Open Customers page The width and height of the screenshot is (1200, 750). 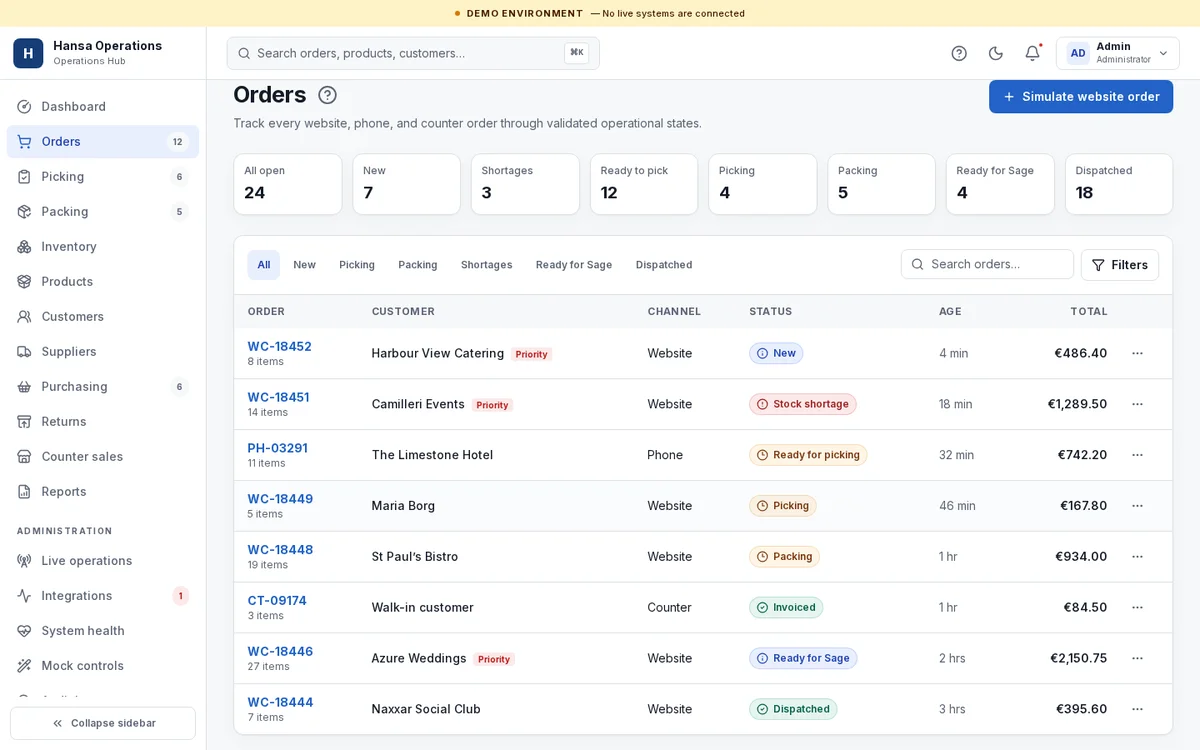[103, 317]
